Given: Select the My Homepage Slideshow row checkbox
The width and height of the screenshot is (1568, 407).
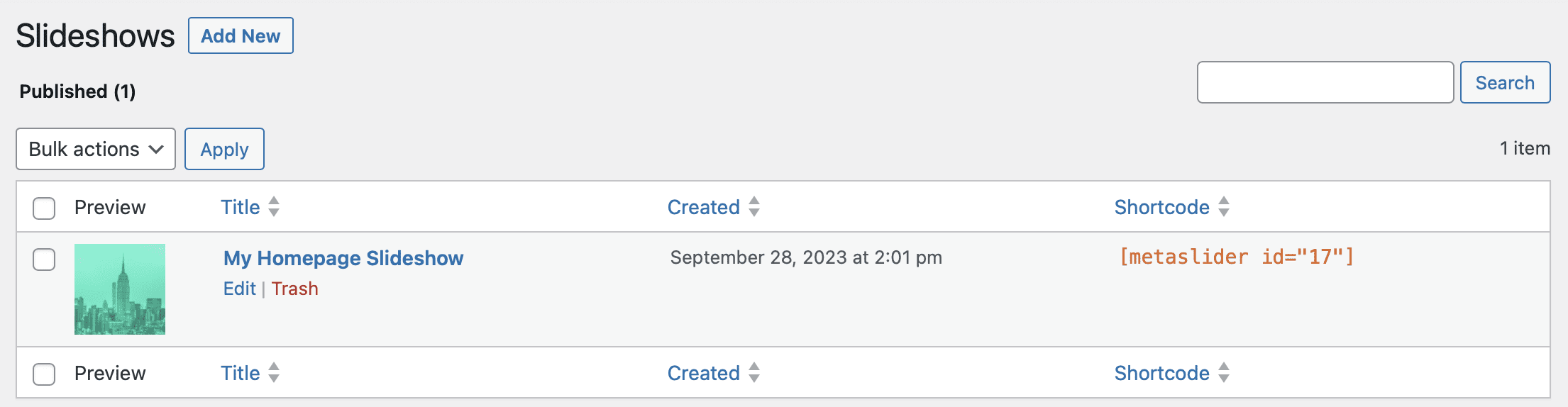Looking at the screenshot, I should click(x=44, y=260).
